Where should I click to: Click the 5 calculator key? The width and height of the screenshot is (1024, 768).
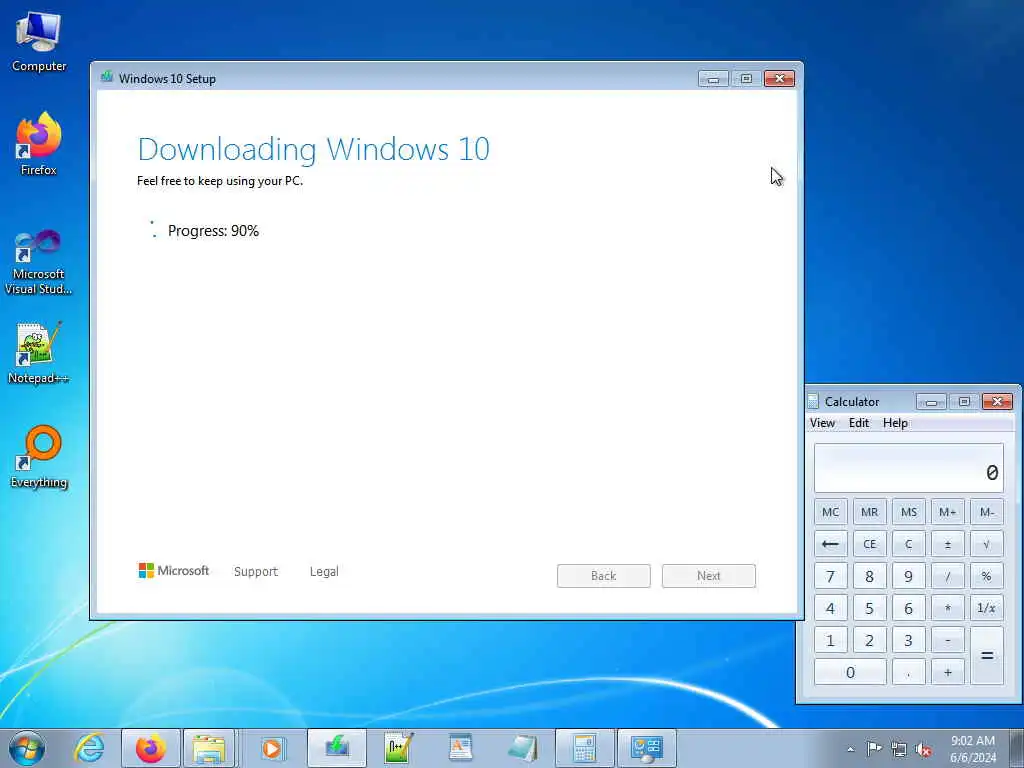[x=869, y=608]
